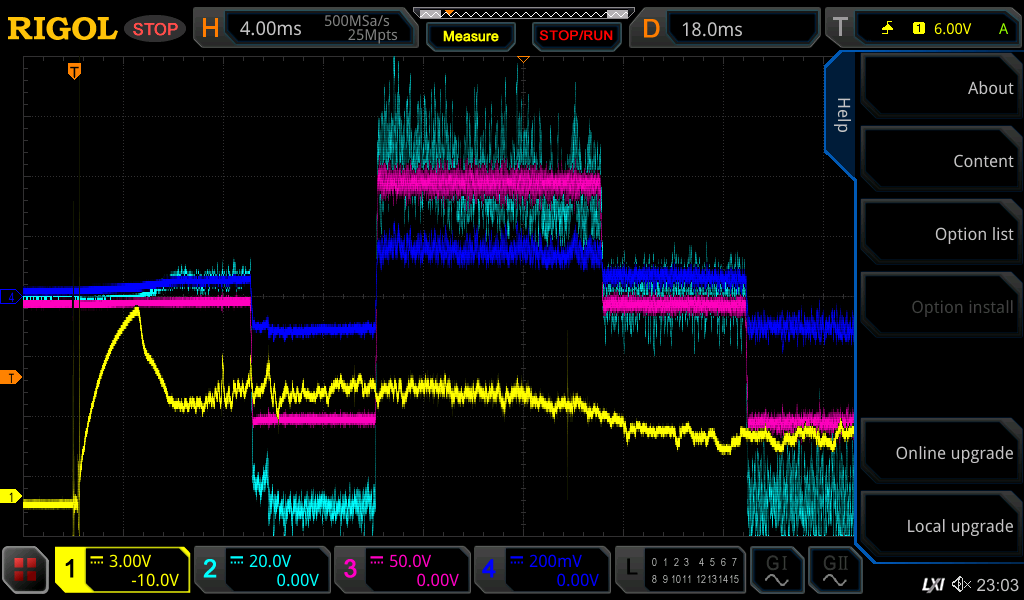
Task: Open the function navigation menu icon
Action: tap(26, 570)
